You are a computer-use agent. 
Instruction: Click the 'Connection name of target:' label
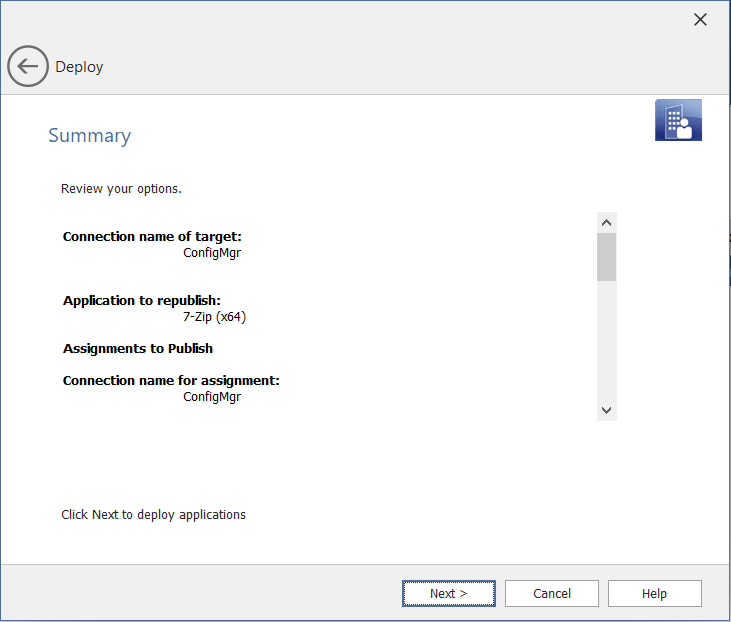point(152,237)
